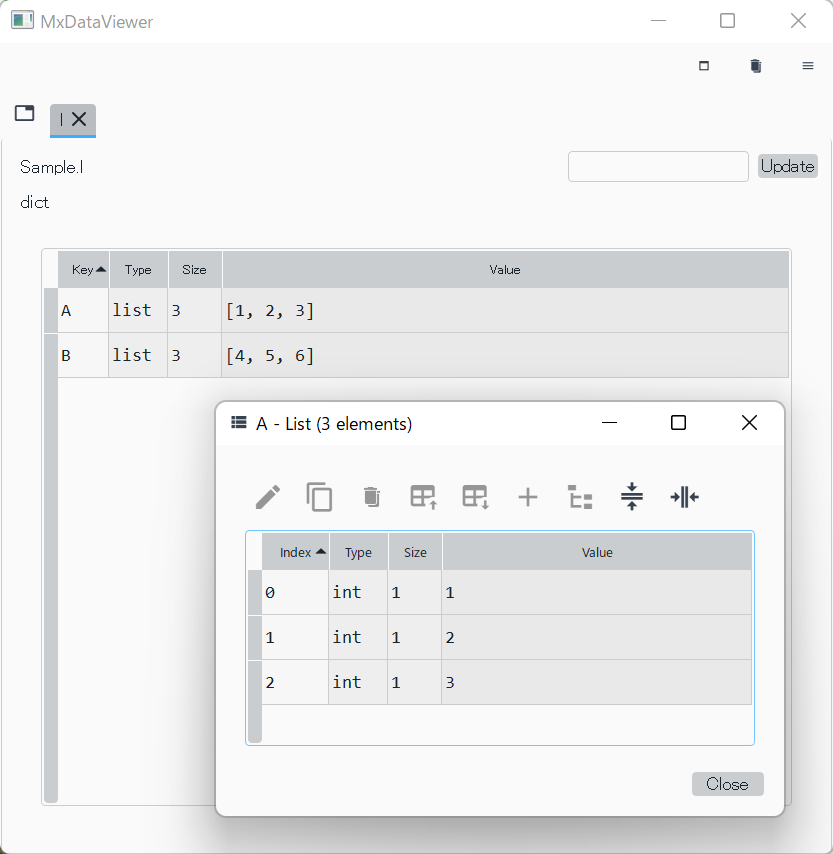Insert row below using table-arrow-down icon
833x854 pixels.
475,497
